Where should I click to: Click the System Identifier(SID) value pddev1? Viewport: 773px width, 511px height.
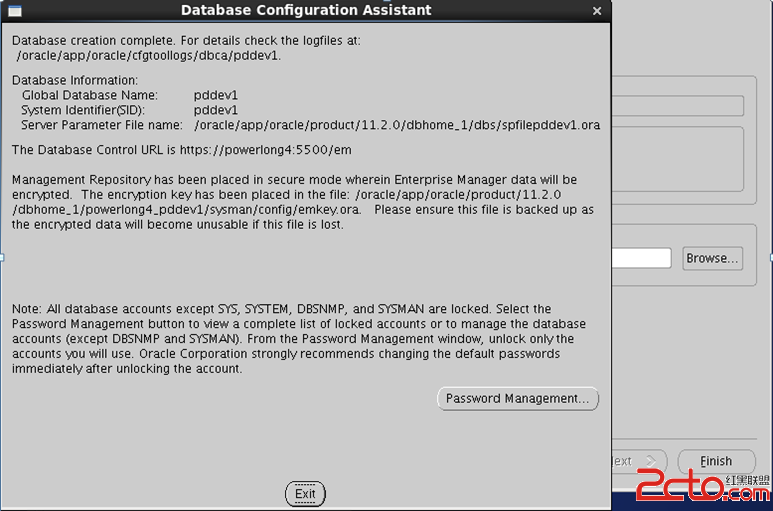[x=216, y=110]
